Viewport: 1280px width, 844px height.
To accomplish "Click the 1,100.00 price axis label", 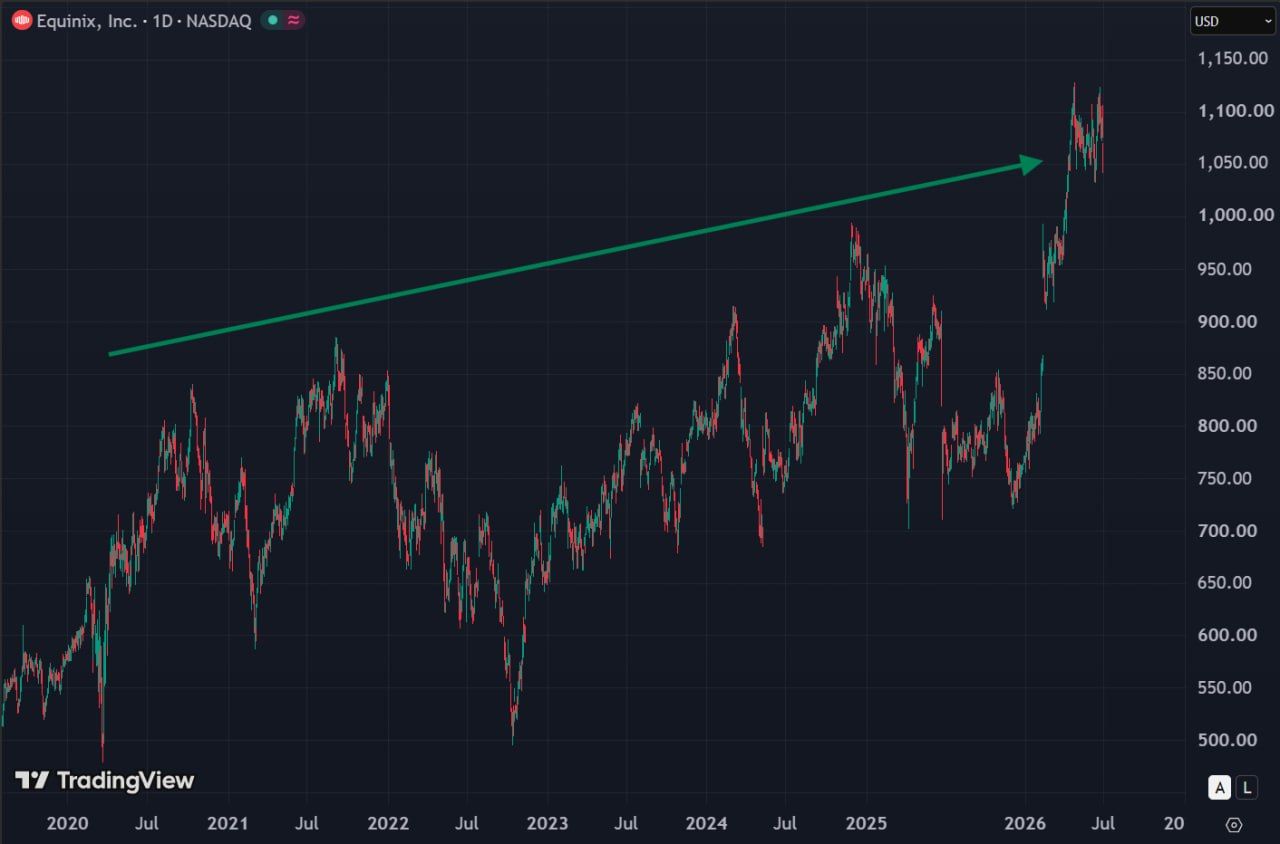I will [x=1235, y=110].
